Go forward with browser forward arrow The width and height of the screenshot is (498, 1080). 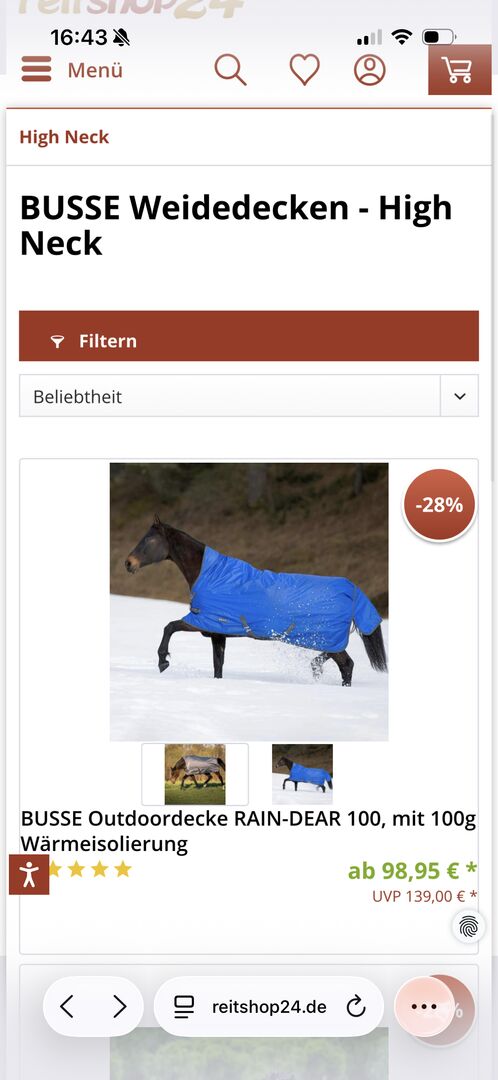pyautogui.click(x=120, y=1007)
